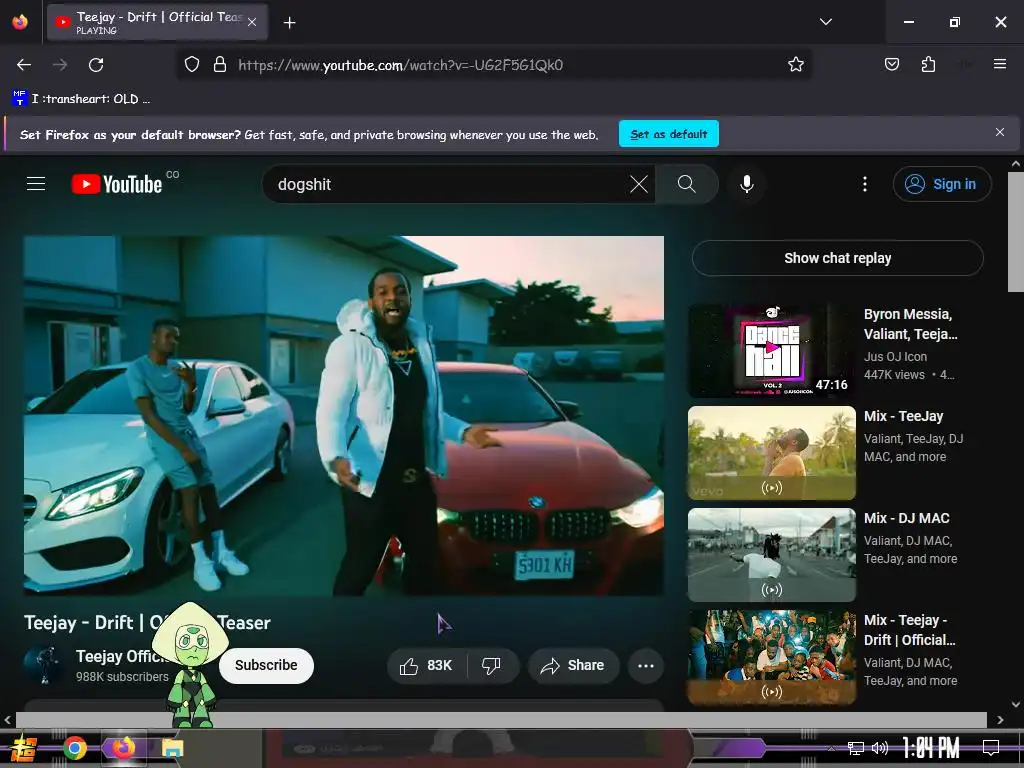This screenshot has height=768, width=1024.
Task: Click the vertical page scrollbar thumb
Action: (1016, 232)
